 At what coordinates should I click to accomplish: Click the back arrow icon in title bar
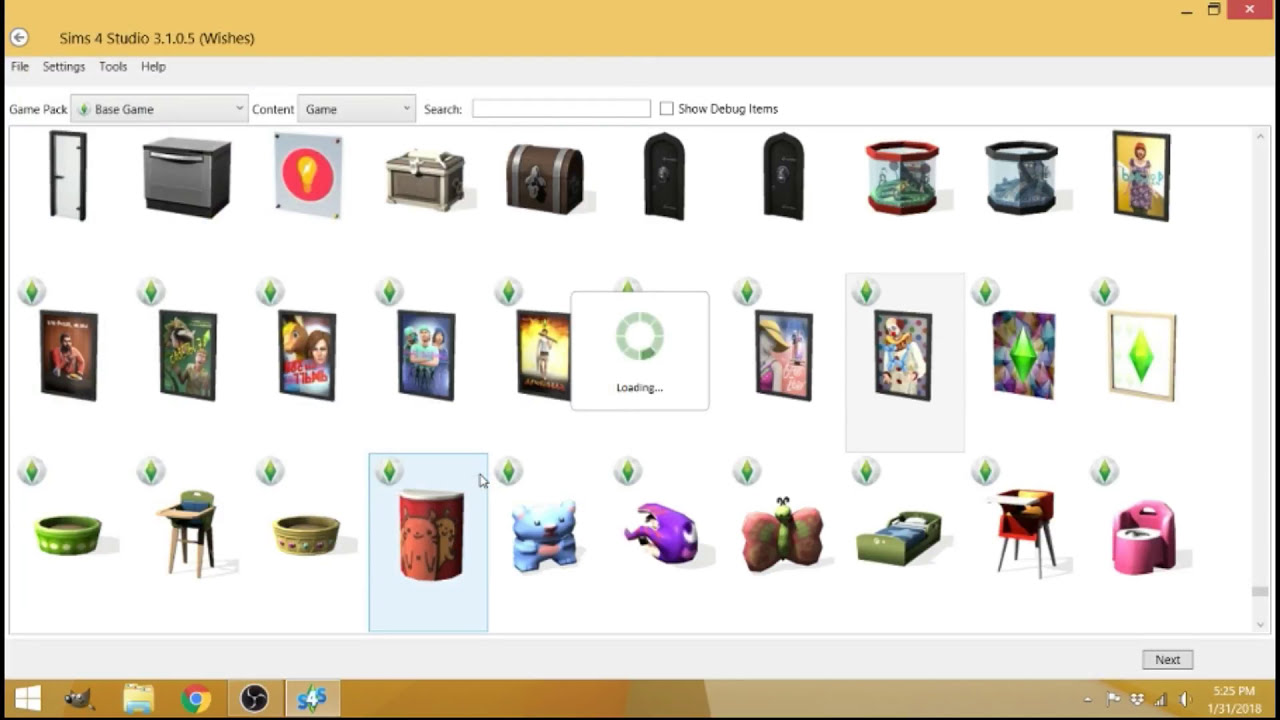click(19, 38)
